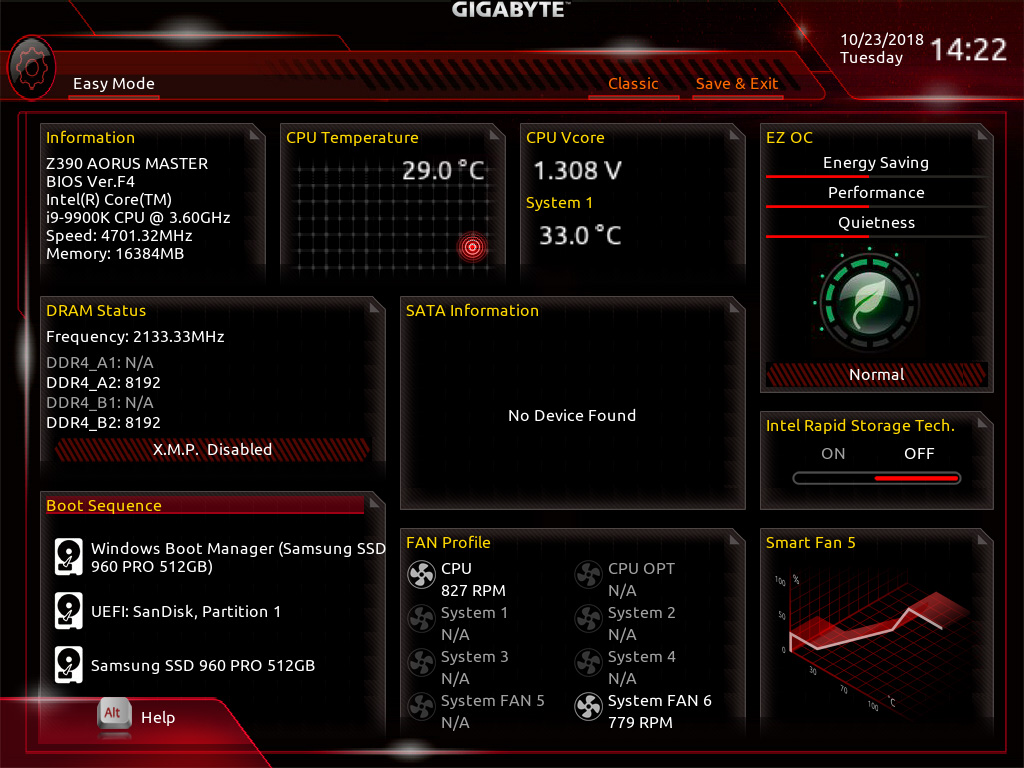Viewport: 1024px width, 768px height.
Task: Click the UEFI SanDisk drive icon
Action: coord(69,611)
